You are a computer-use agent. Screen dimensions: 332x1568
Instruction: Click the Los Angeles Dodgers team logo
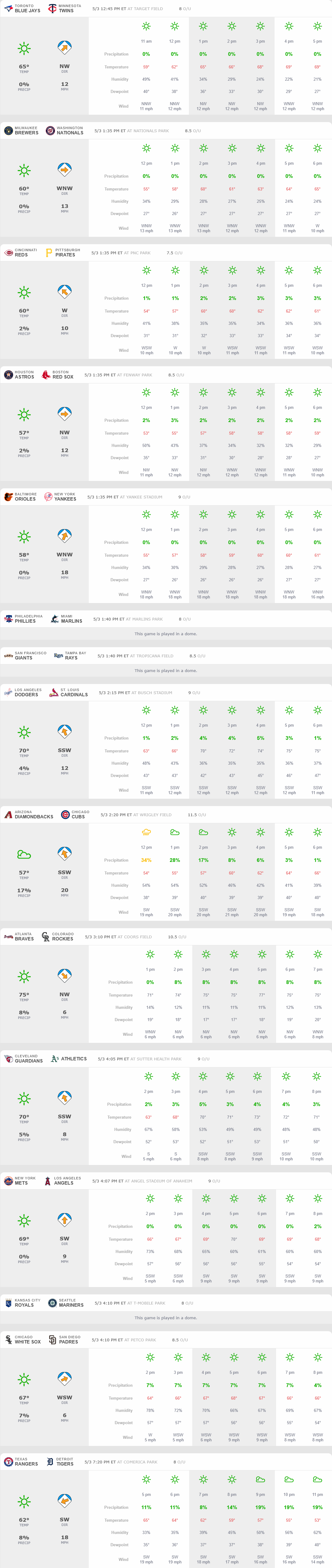(x=9, y=693)
